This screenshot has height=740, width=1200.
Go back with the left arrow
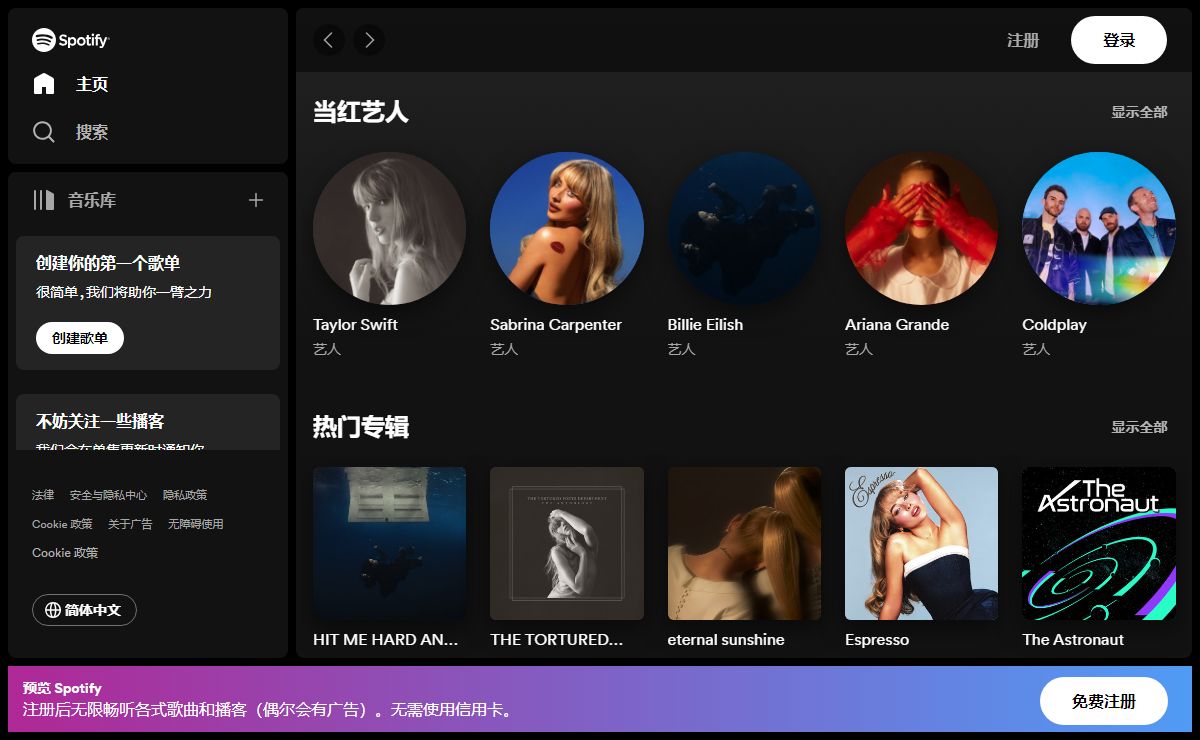[x=329, y=40]
